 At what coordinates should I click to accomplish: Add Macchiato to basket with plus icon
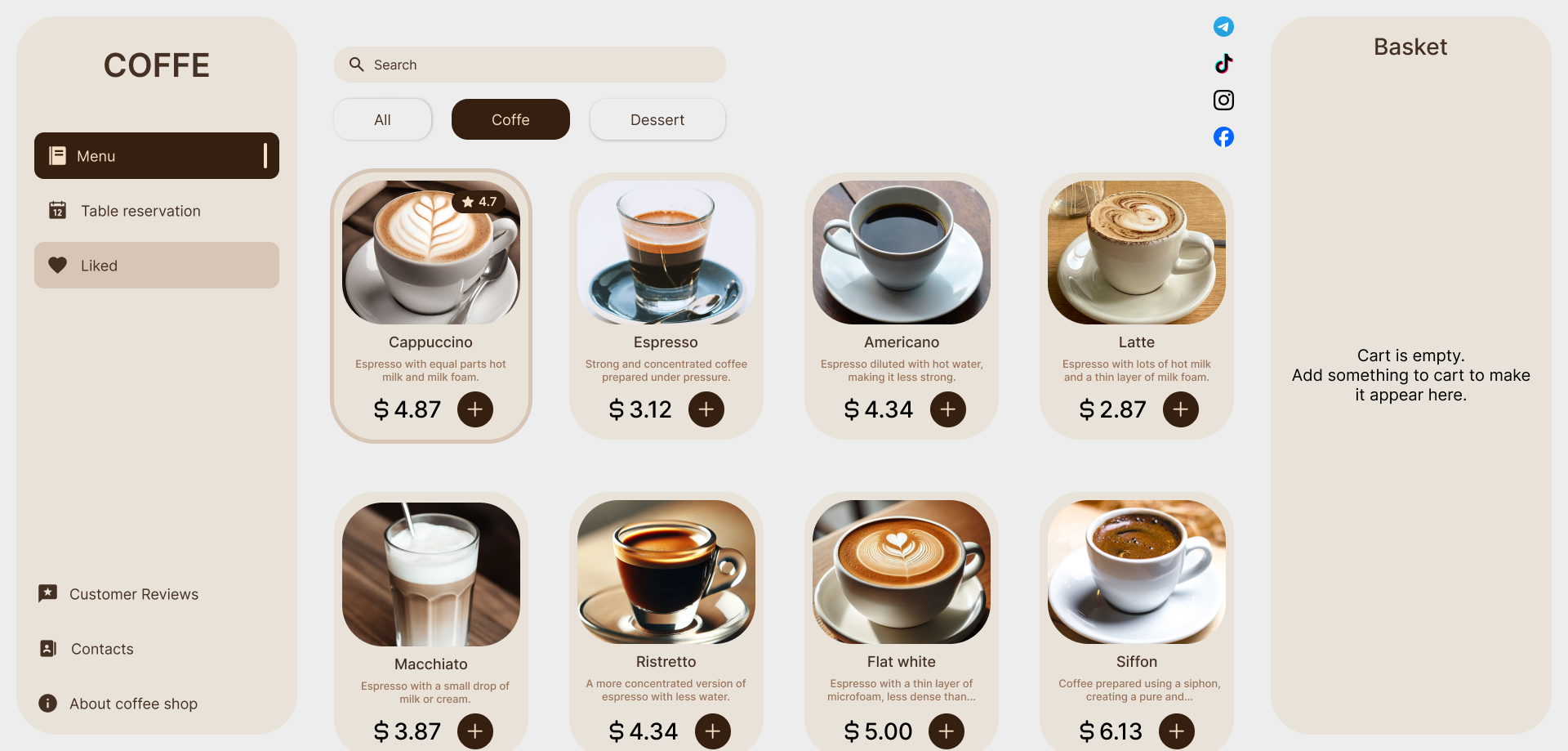475,731
